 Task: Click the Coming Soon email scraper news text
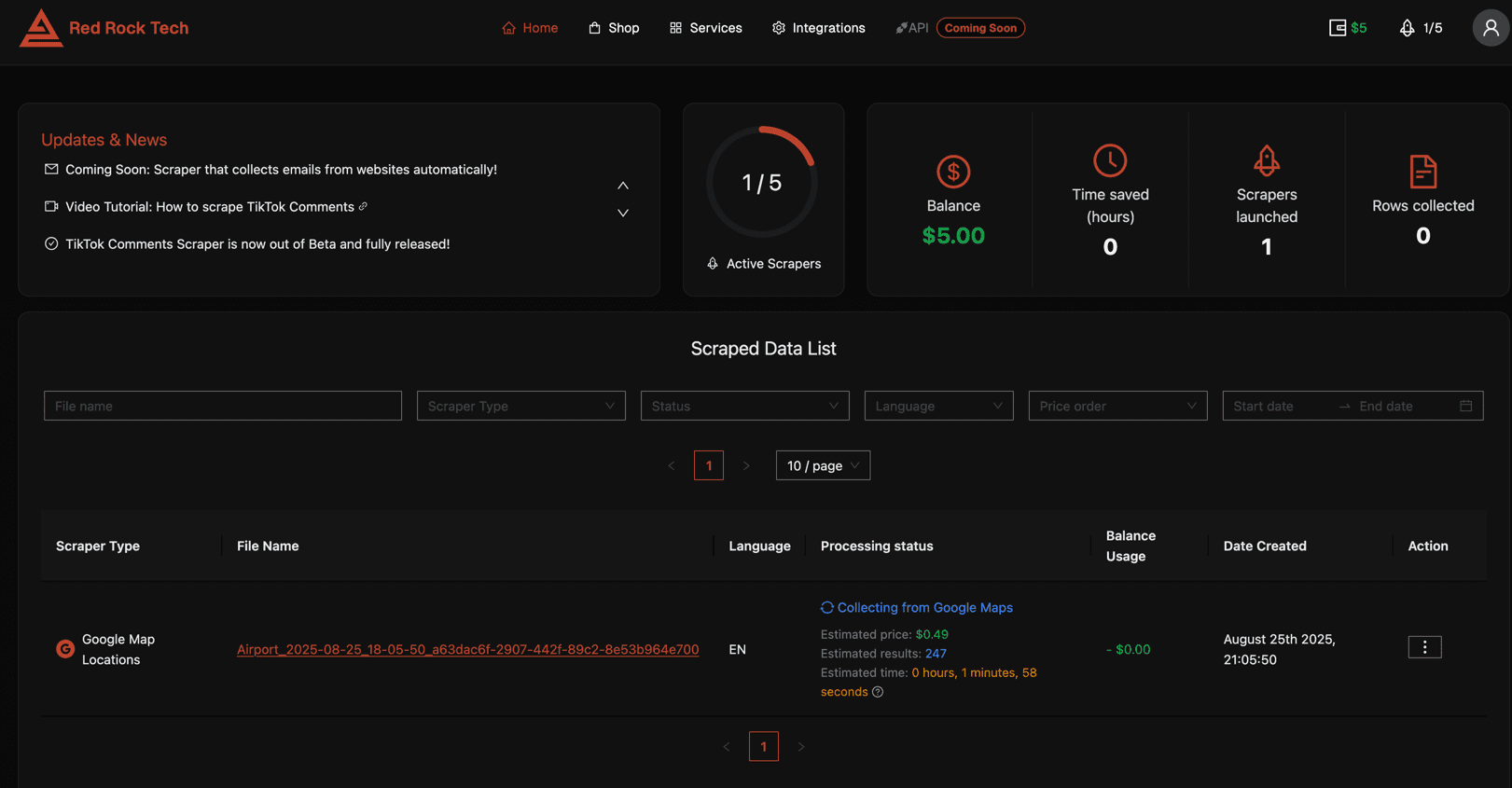click(281, 169)
